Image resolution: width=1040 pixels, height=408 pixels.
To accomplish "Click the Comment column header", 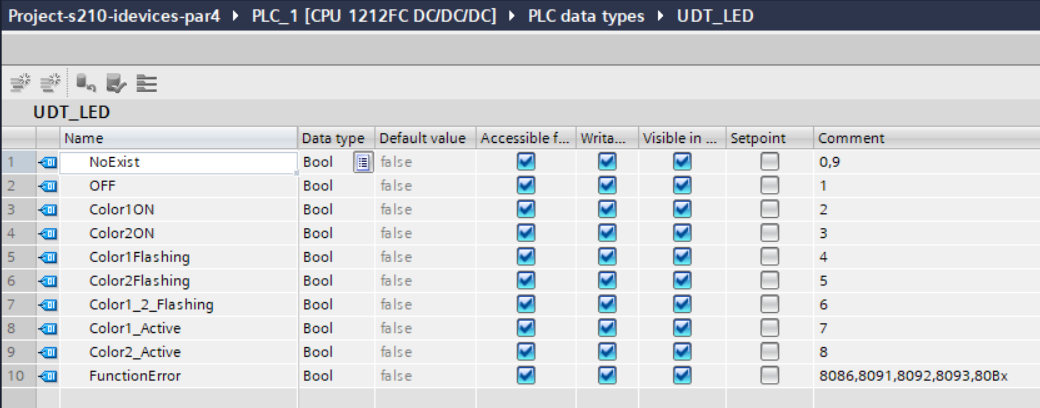I will point(927,138).
